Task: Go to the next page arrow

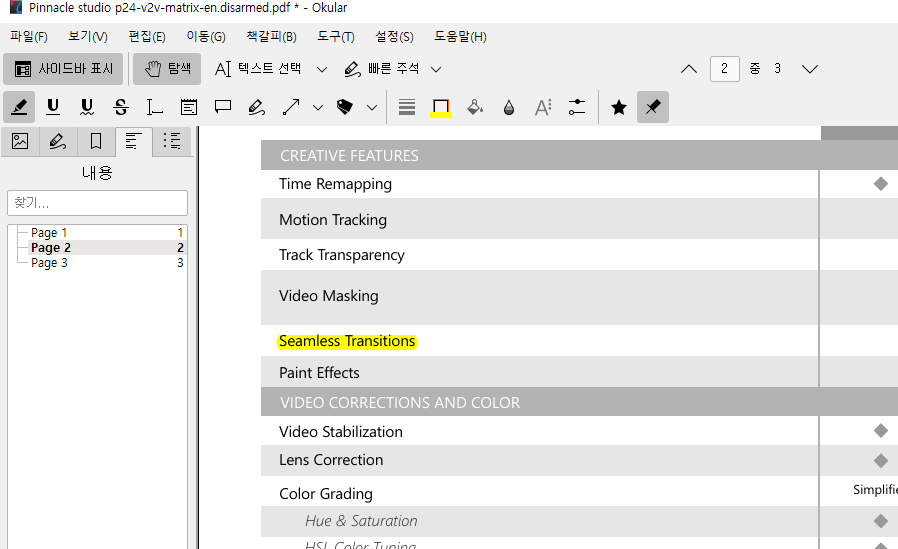Action: tap(810, 69)
